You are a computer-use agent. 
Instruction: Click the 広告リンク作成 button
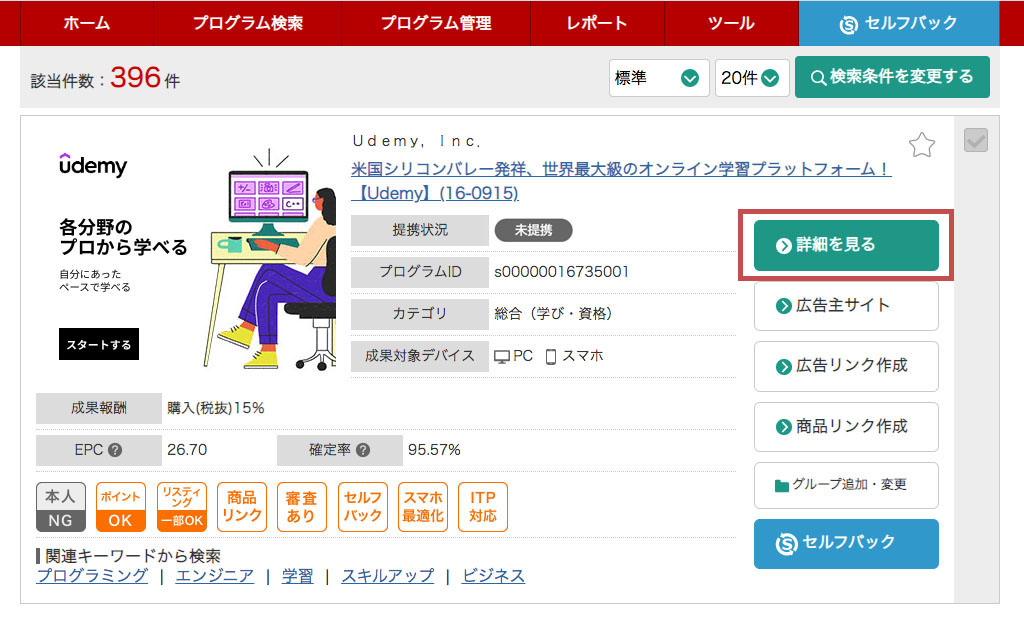pos(846,366)
